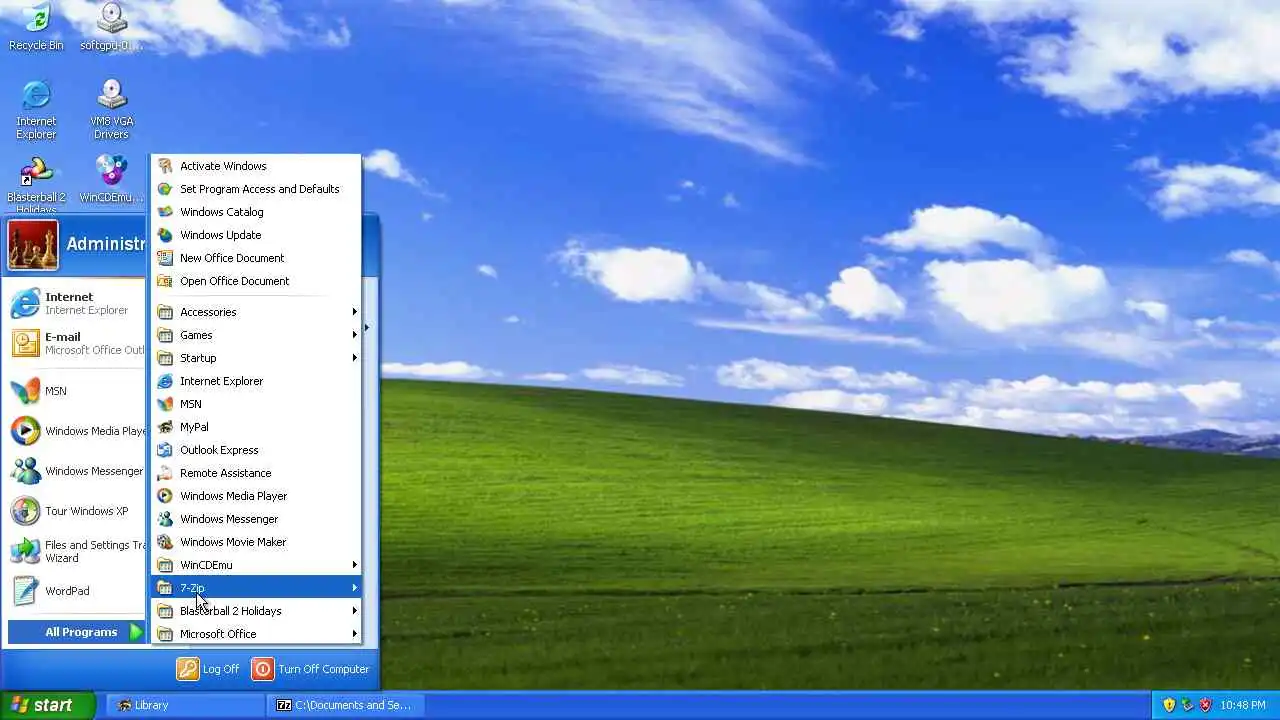
Task: Click Windows Media Player icon in All Programs list
Action: (x=165, y=496)
